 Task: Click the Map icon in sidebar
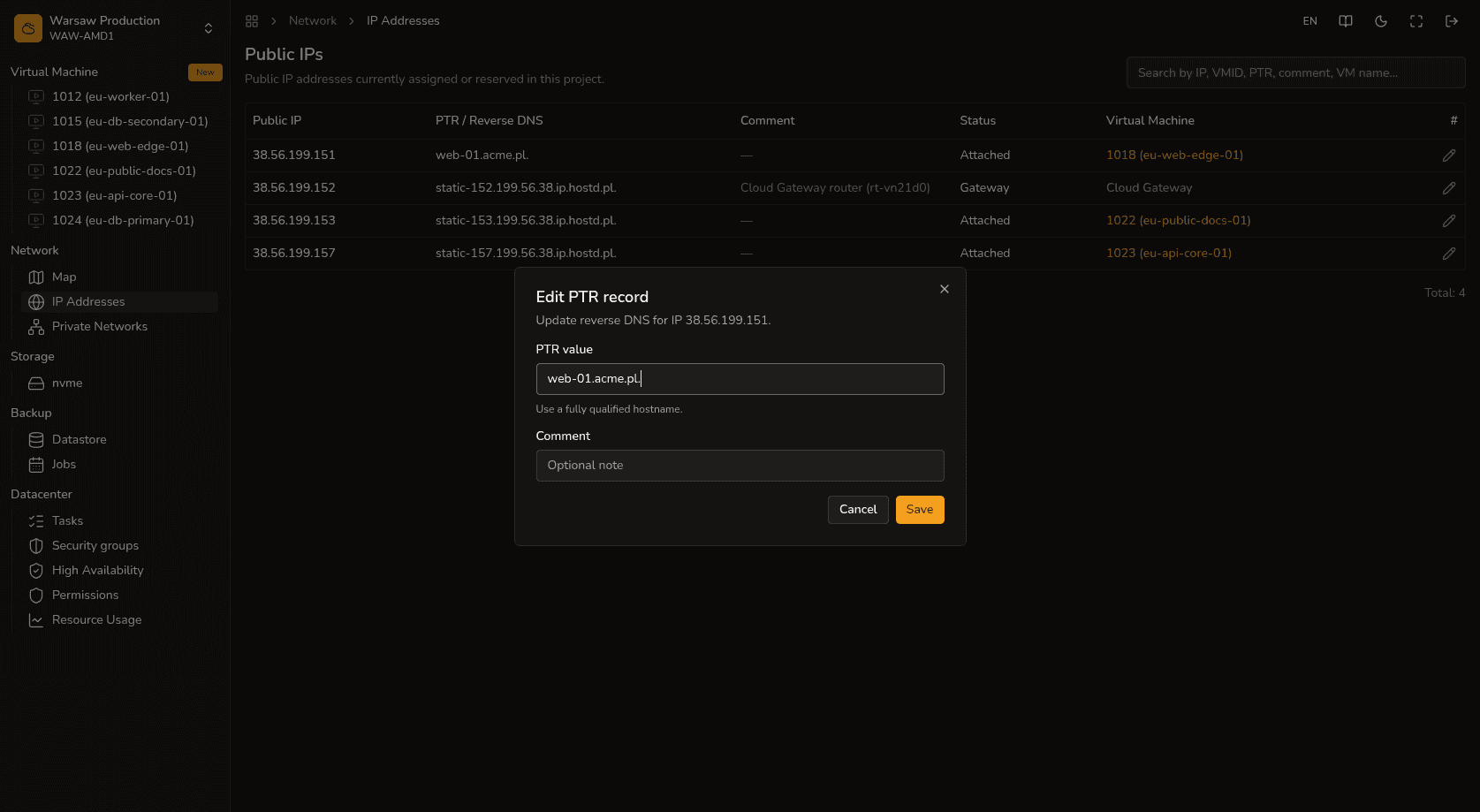[36, 277]
